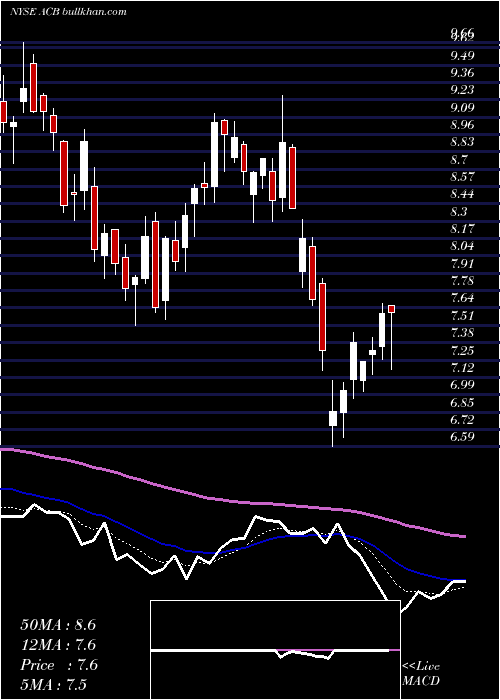The width and height of the screenshot is (500, 700).
Task: Click the 9.49 price axis label
Action: coord(462,56)
